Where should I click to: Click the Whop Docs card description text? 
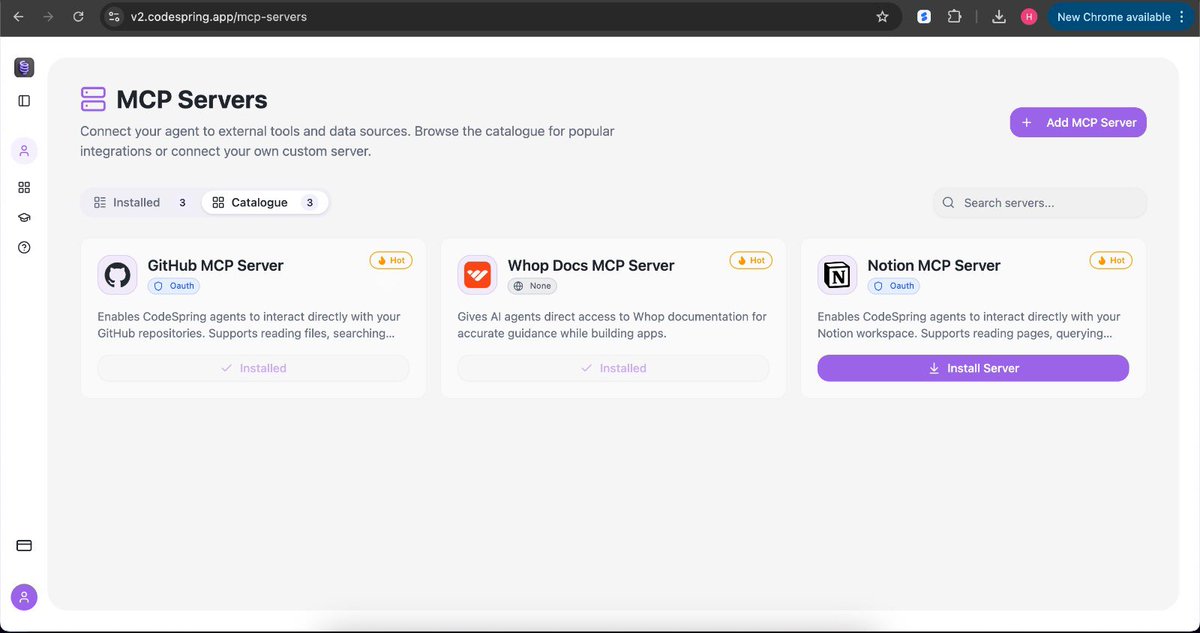click(x=612, y=325)
